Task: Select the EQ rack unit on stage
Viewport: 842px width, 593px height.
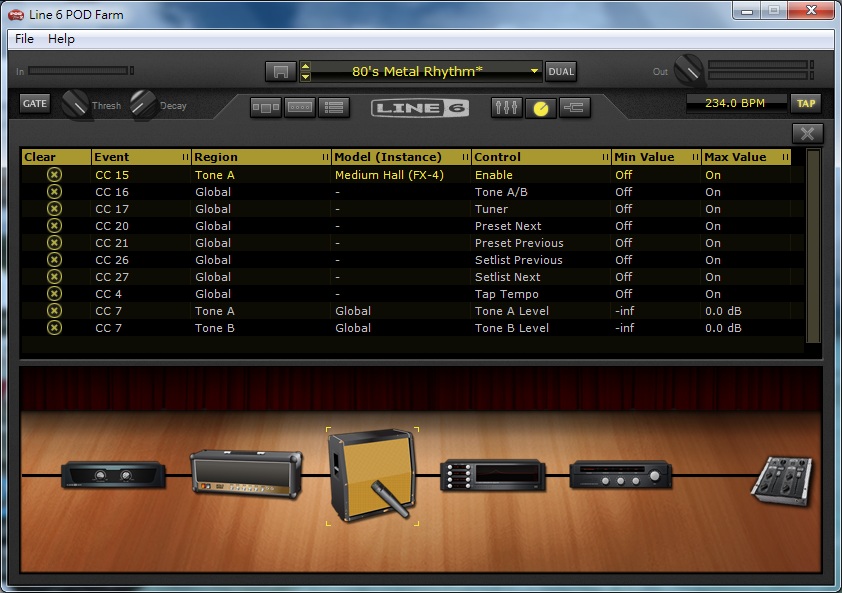Action: pyautogui.click(x=493, y=475)
